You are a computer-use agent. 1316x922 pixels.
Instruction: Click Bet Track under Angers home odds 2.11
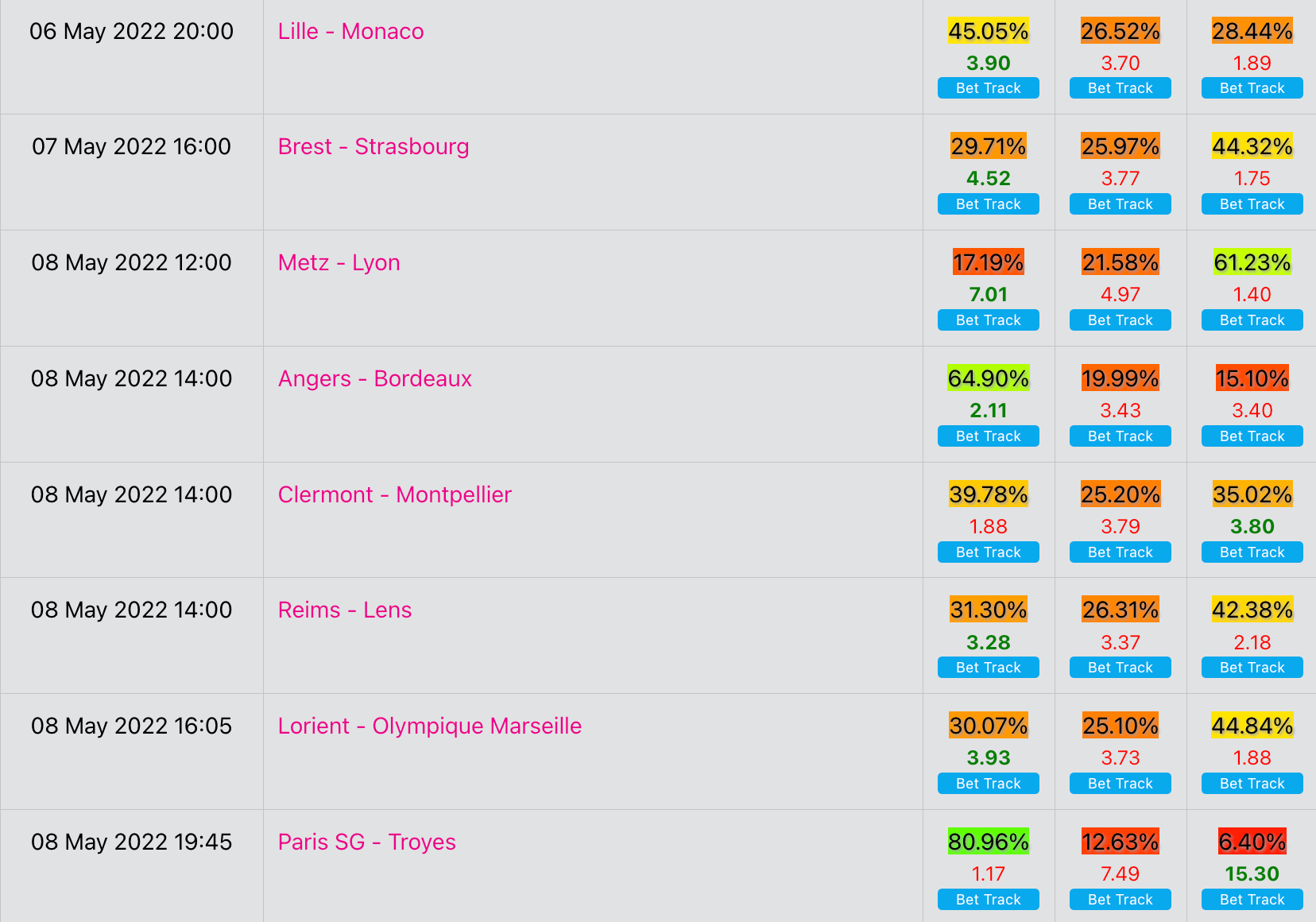[x=989, y=436]
